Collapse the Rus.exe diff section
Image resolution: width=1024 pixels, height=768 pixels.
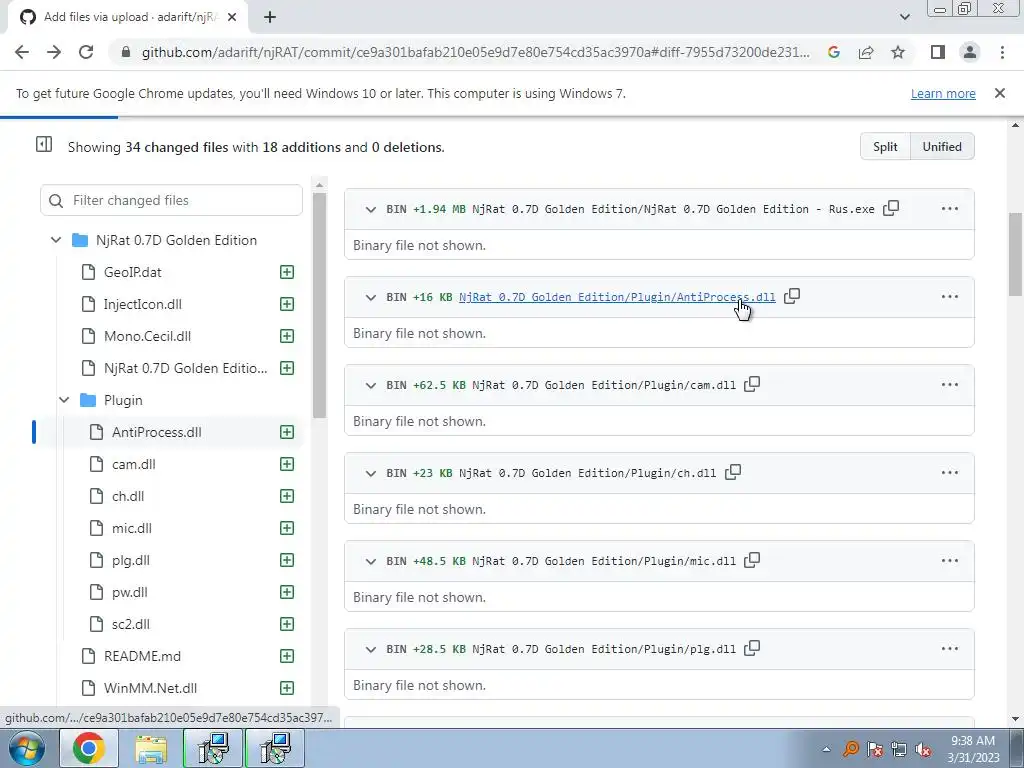pyautogui.click(x=370, y=210)
